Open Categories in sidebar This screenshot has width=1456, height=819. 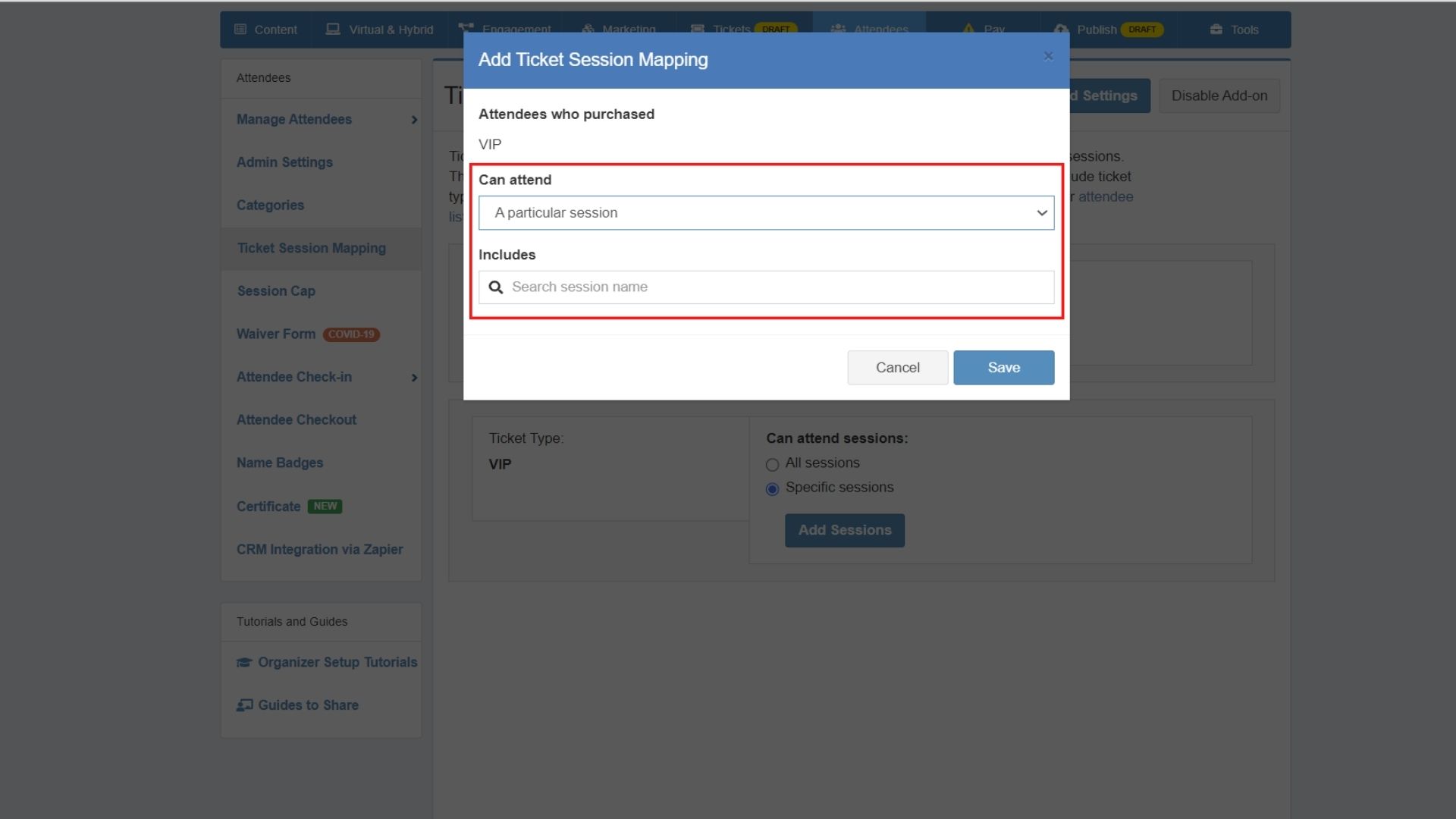click(270, 206)
